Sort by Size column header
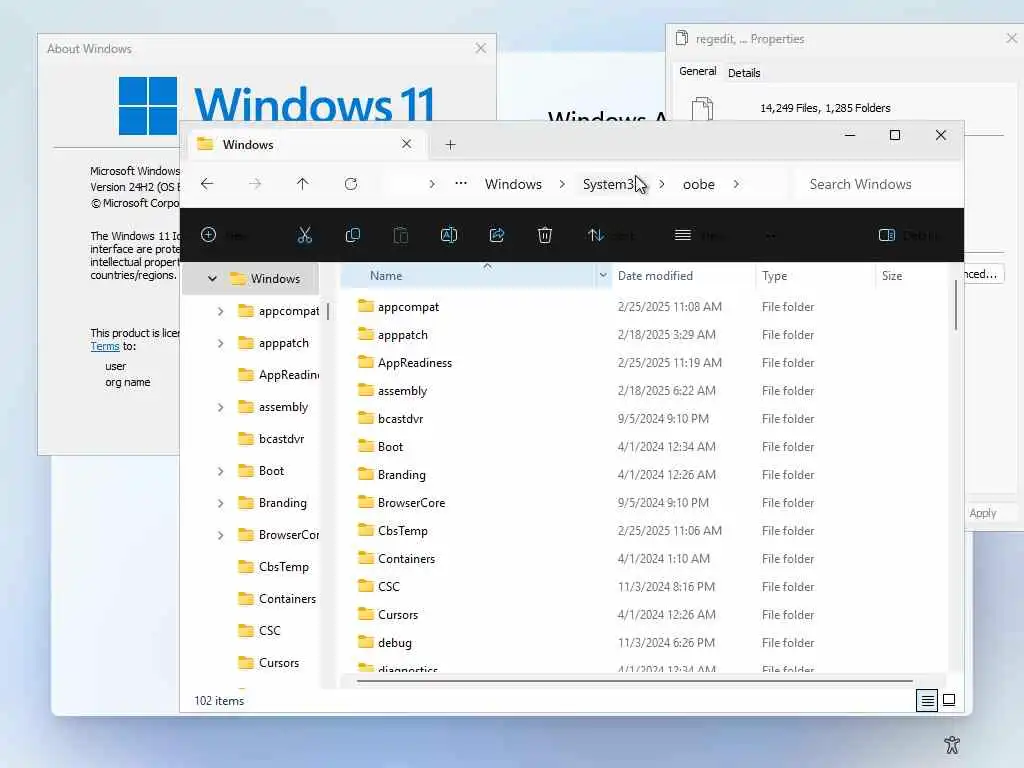1024x768 pixels. pos(910,276)
